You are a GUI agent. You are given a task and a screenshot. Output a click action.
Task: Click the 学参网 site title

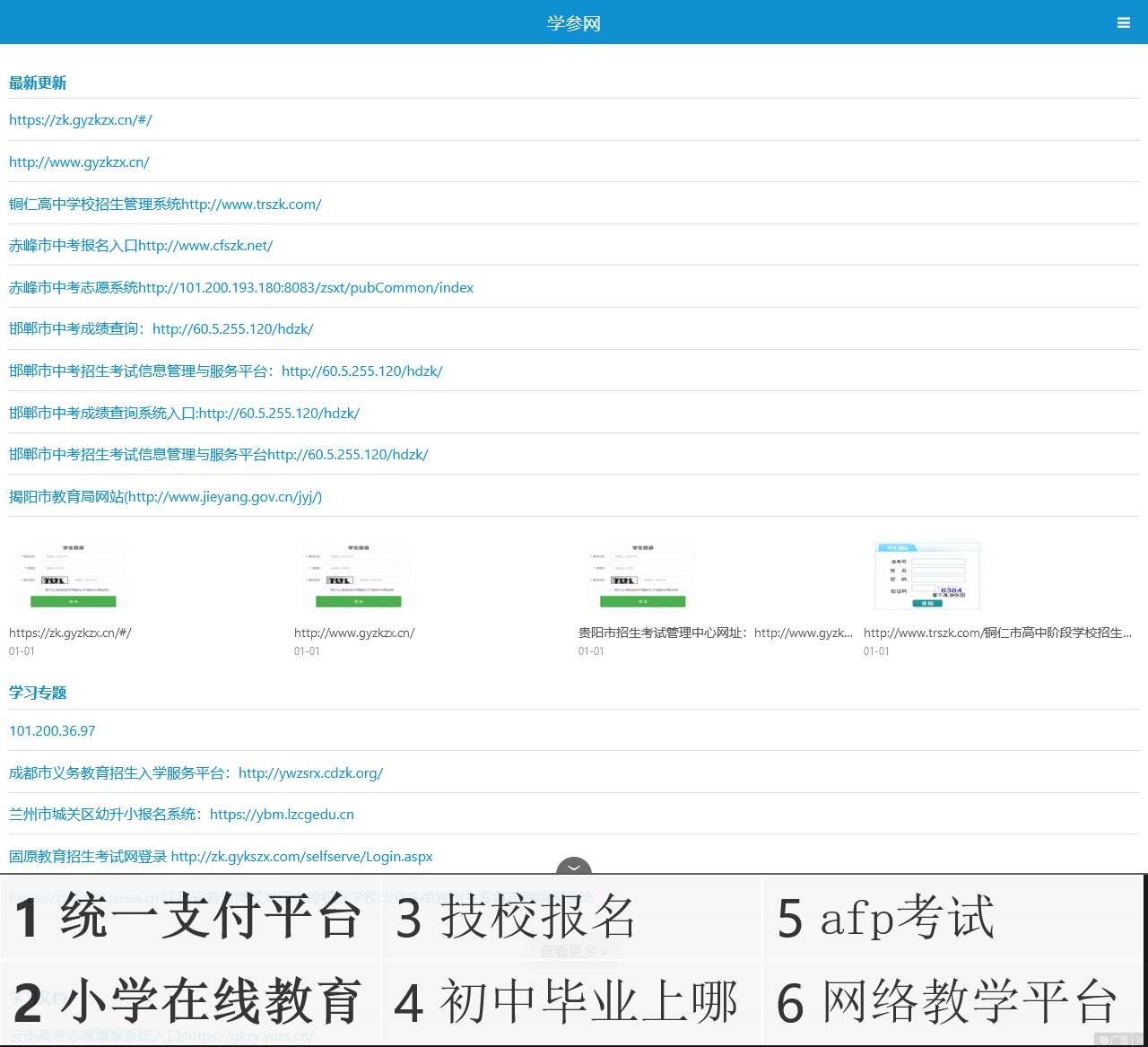573,22
